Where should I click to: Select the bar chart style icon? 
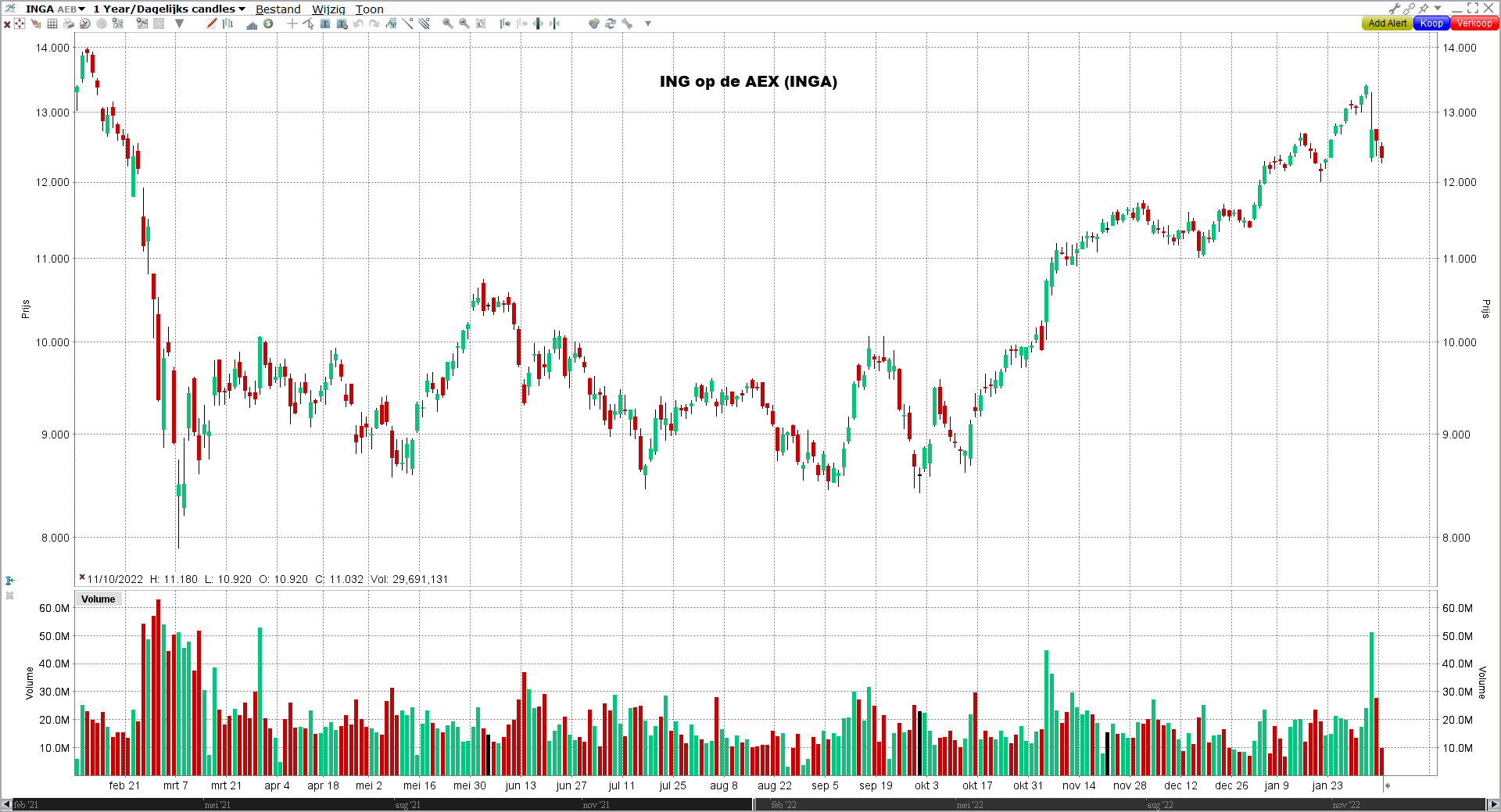[x=227, y=23]
